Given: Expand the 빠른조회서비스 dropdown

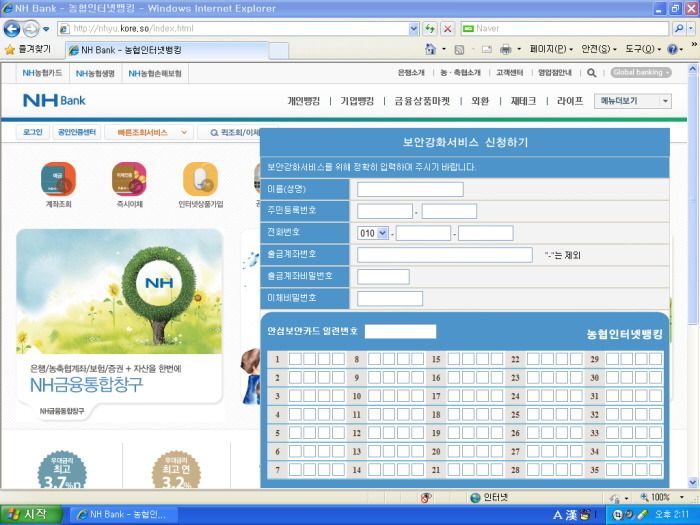Looking at the screenshot, I should (x=149, y=133).
